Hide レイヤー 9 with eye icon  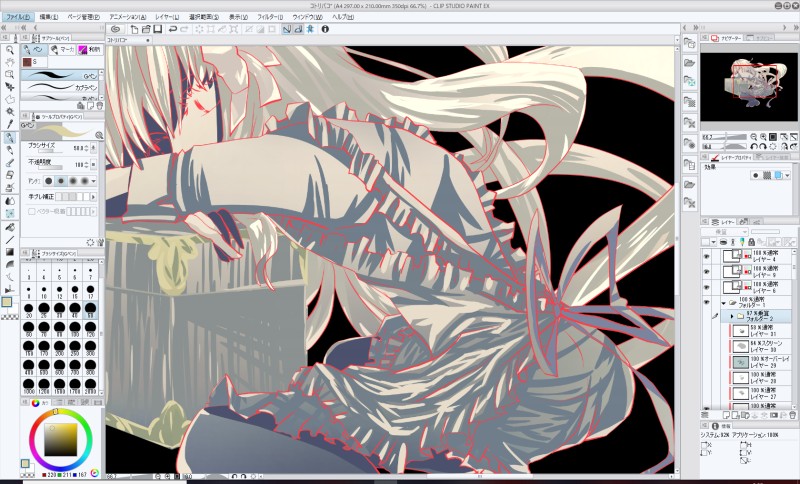tap(707, 272)
